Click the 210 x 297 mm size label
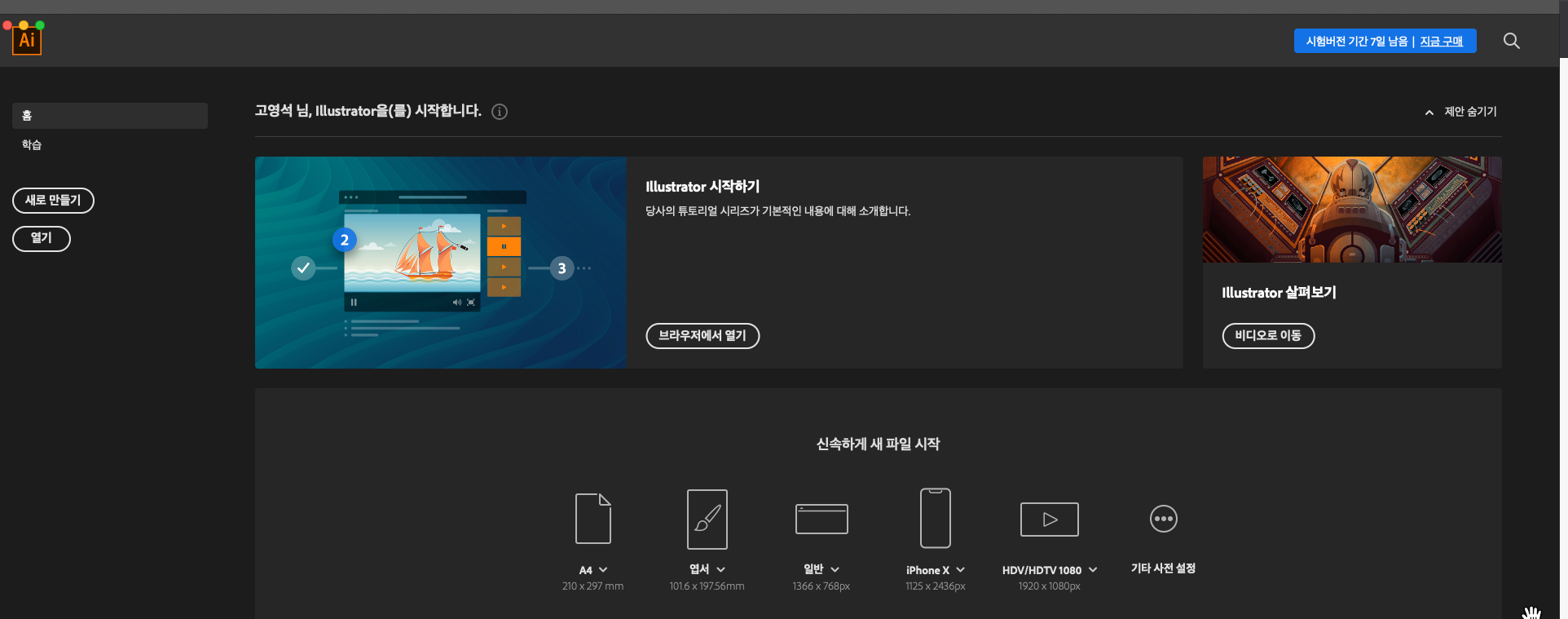 pos(592,586)
